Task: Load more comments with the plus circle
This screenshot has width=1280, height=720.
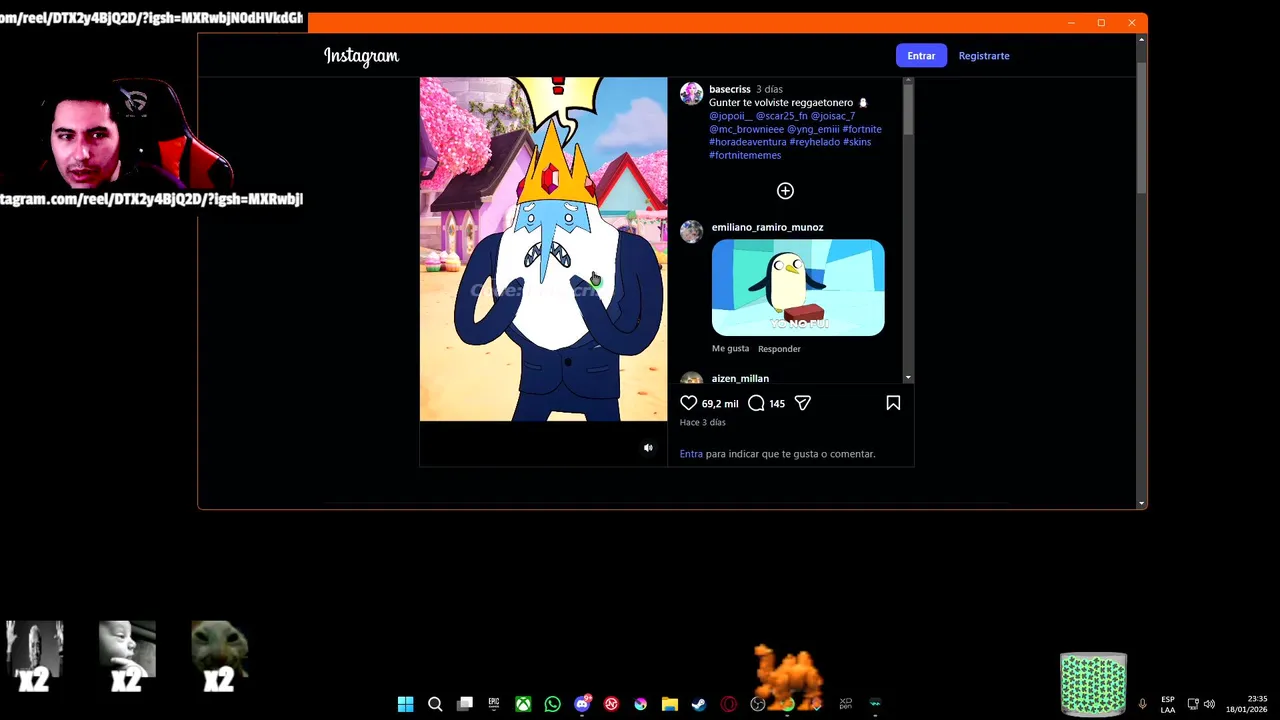Action: pyautogui.click(x=785, y=191)
